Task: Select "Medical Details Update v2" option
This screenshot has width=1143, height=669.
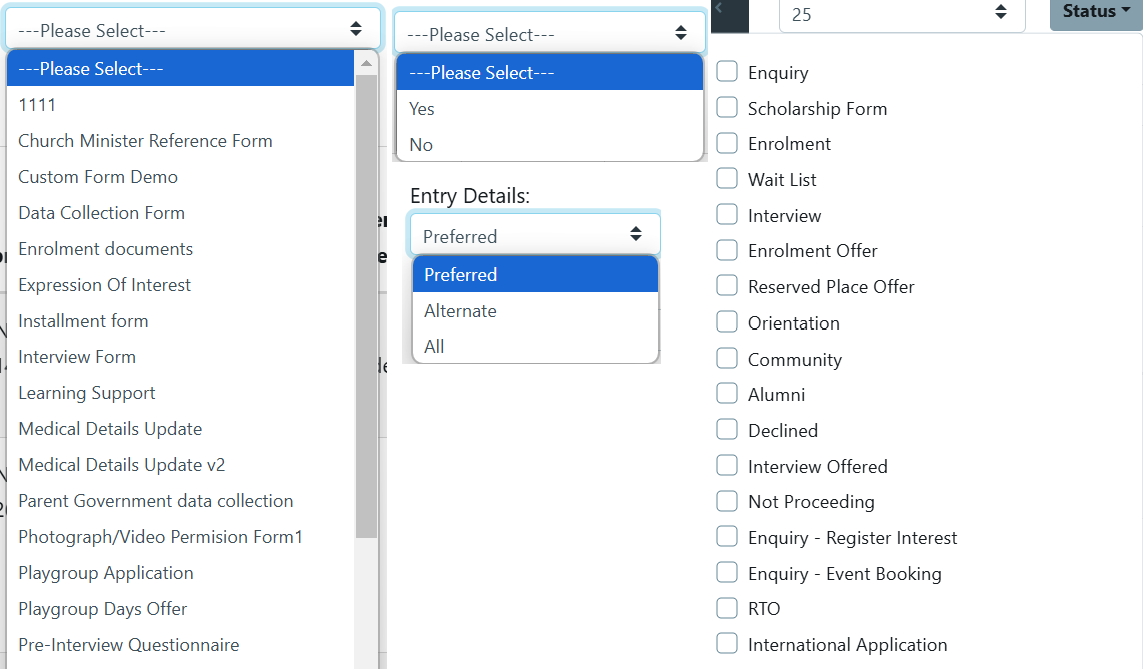Action: [x=122, y=464]
